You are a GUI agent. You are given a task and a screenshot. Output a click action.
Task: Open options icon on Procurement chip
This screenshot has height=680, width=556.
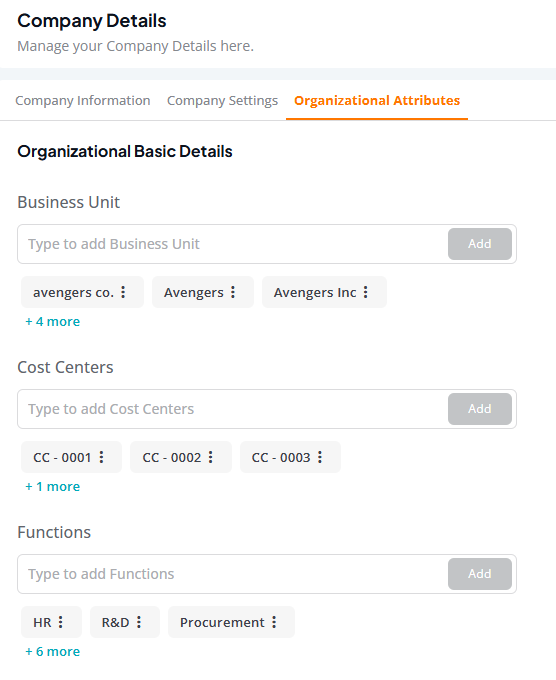click(x=274, y=622)
